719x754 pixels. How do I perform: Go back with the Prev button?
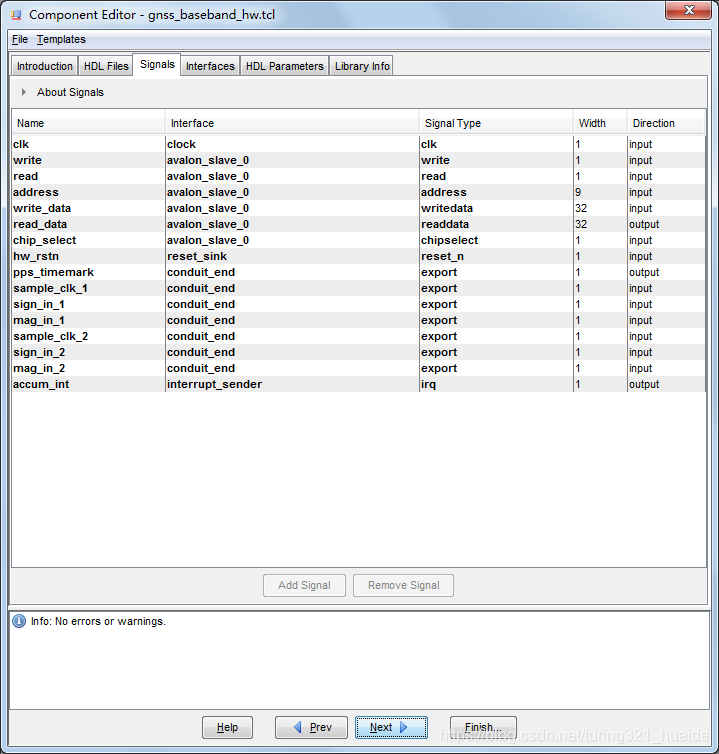click(x=311, y=727)
